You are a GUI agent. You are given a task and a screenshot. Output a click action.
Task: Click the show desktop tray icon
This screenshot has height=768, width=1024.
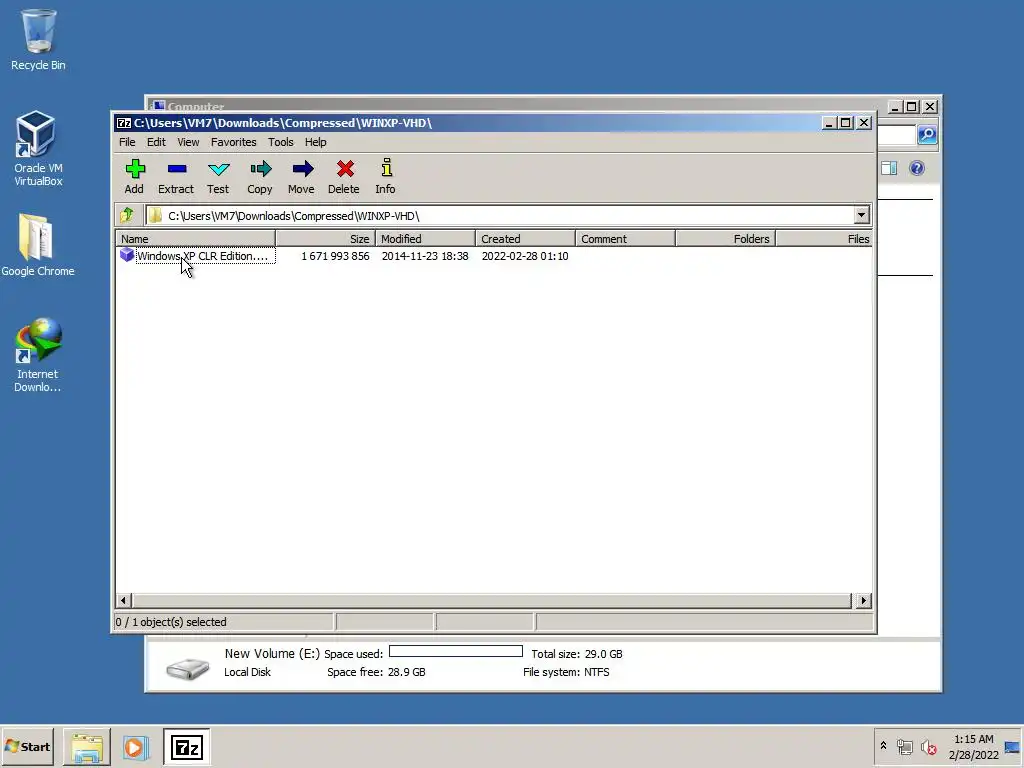click(1012, 747)
